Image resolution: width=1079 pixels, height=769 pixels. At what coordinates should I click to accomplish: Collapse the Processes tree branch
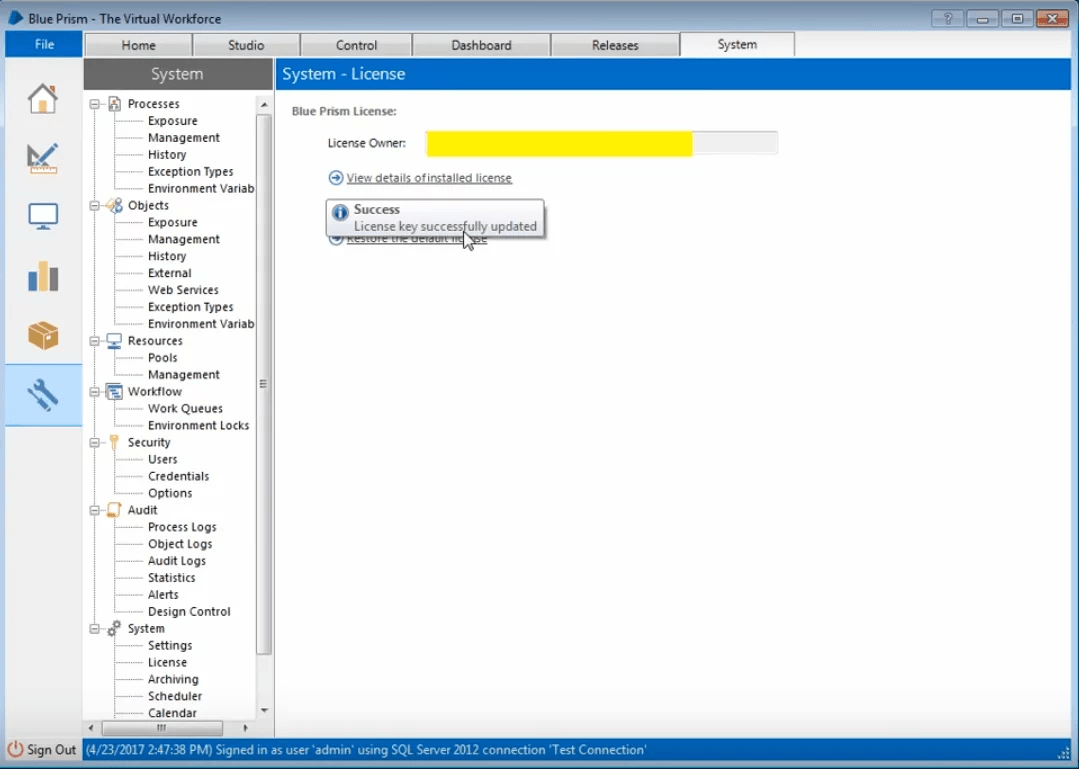95,104
